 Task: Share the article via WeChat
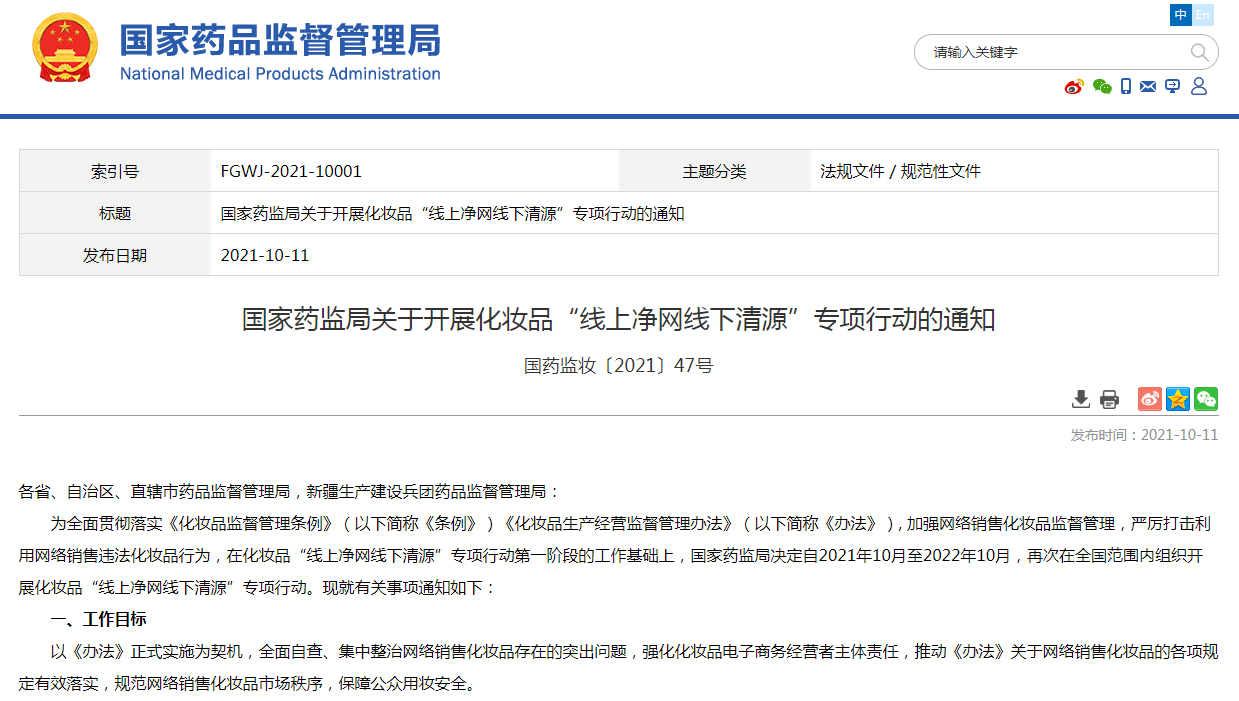pos(1205,399)
